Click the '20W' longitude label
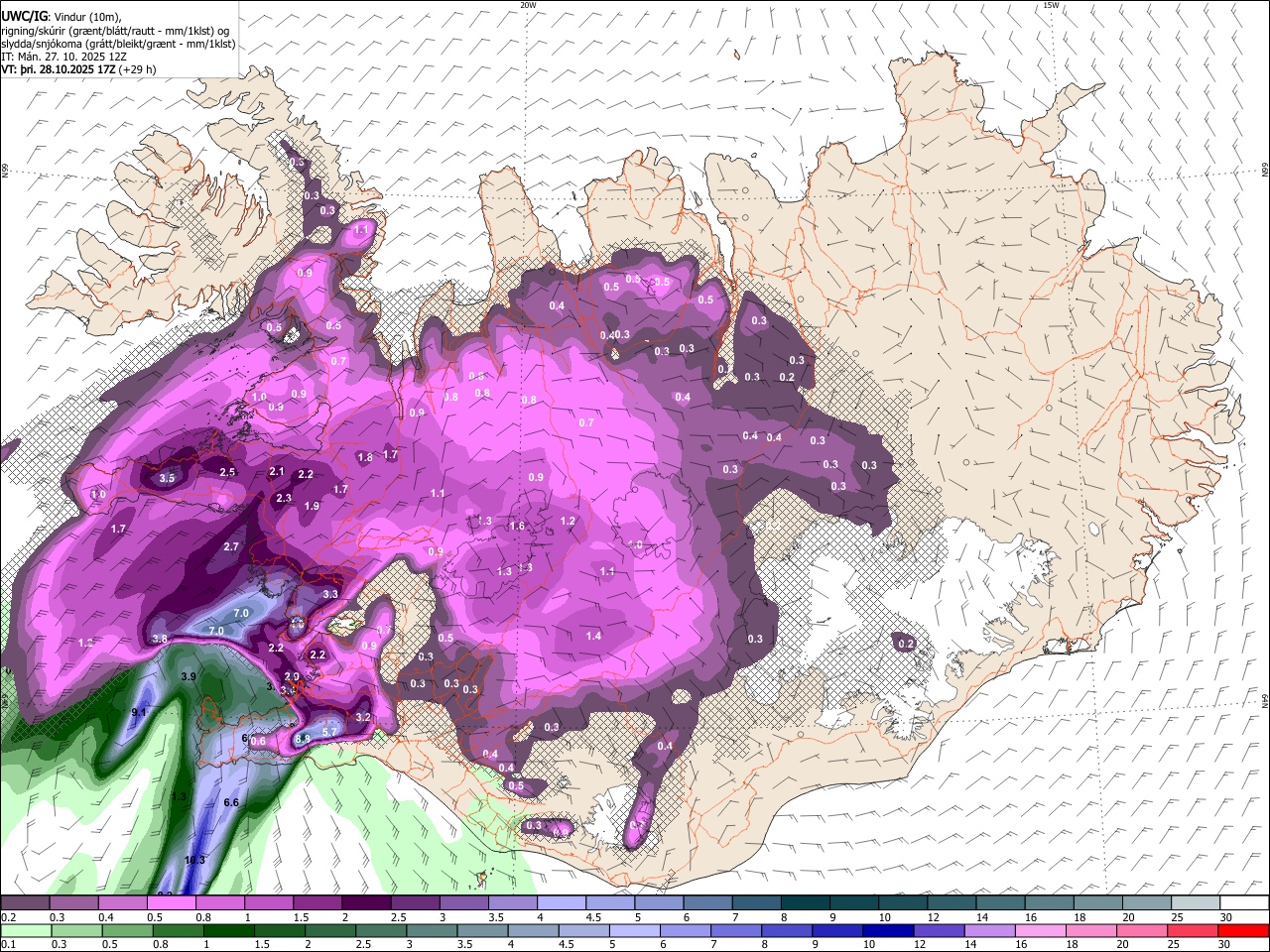The image size is (1270, 952). point(528,5)
